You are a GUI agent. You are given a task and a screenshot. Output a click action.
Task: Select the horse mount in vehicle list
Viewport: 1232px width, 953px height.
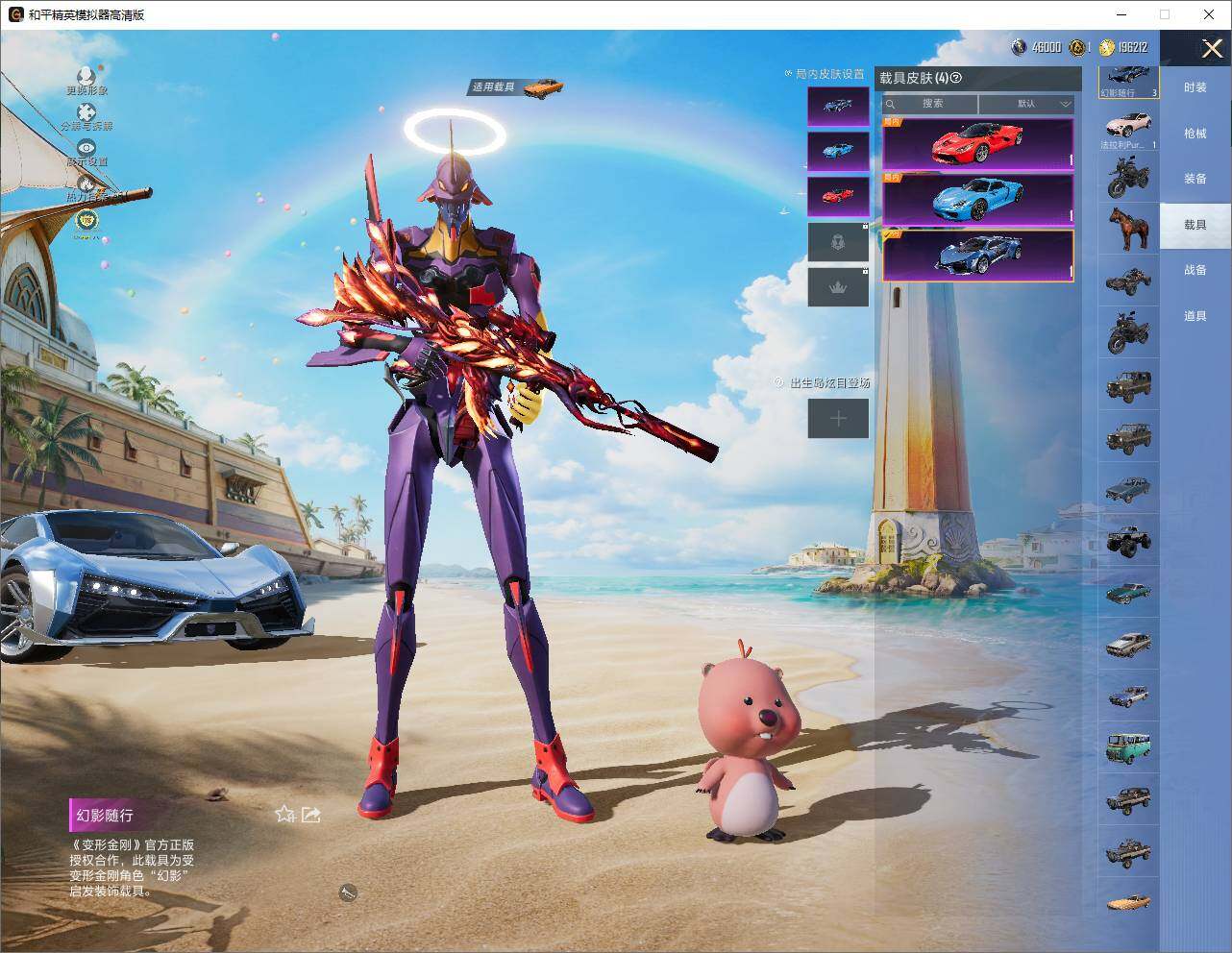pos(1127,229)
